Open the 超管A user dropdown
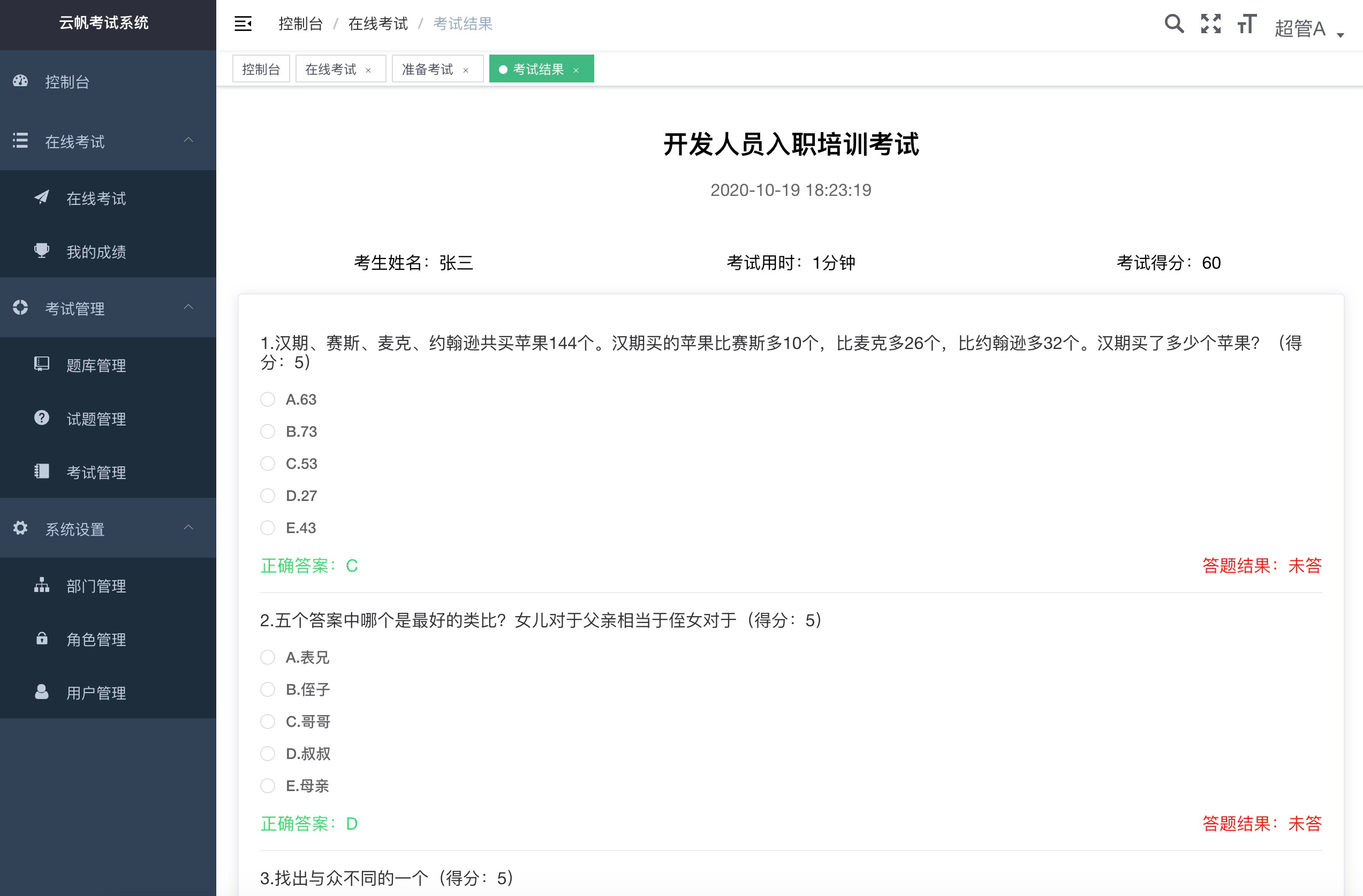Screen dimensions: 1363x896 (1299, 27)
